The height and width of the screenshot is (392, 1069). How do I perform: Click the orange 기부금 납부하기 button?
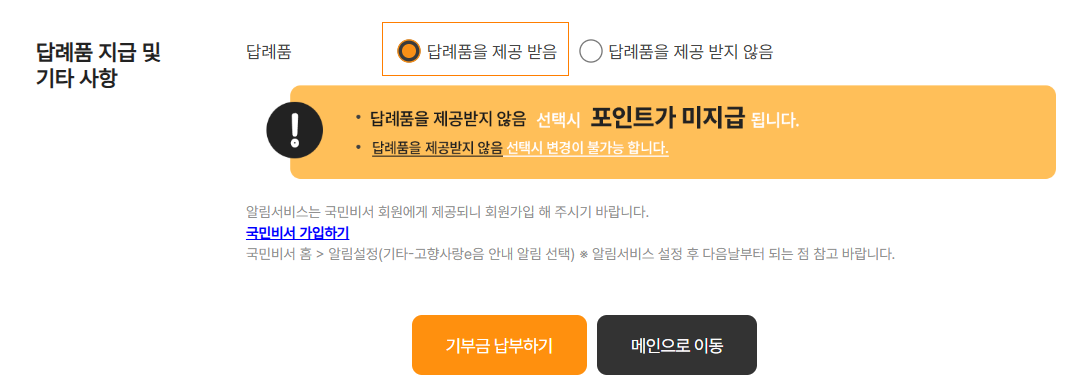[x=499, y=345]
